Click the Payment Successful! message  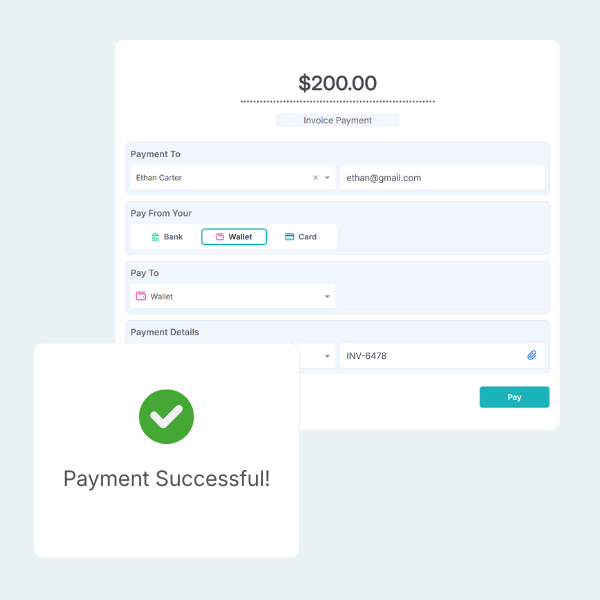pyautogui.click(x=166, y=479)
